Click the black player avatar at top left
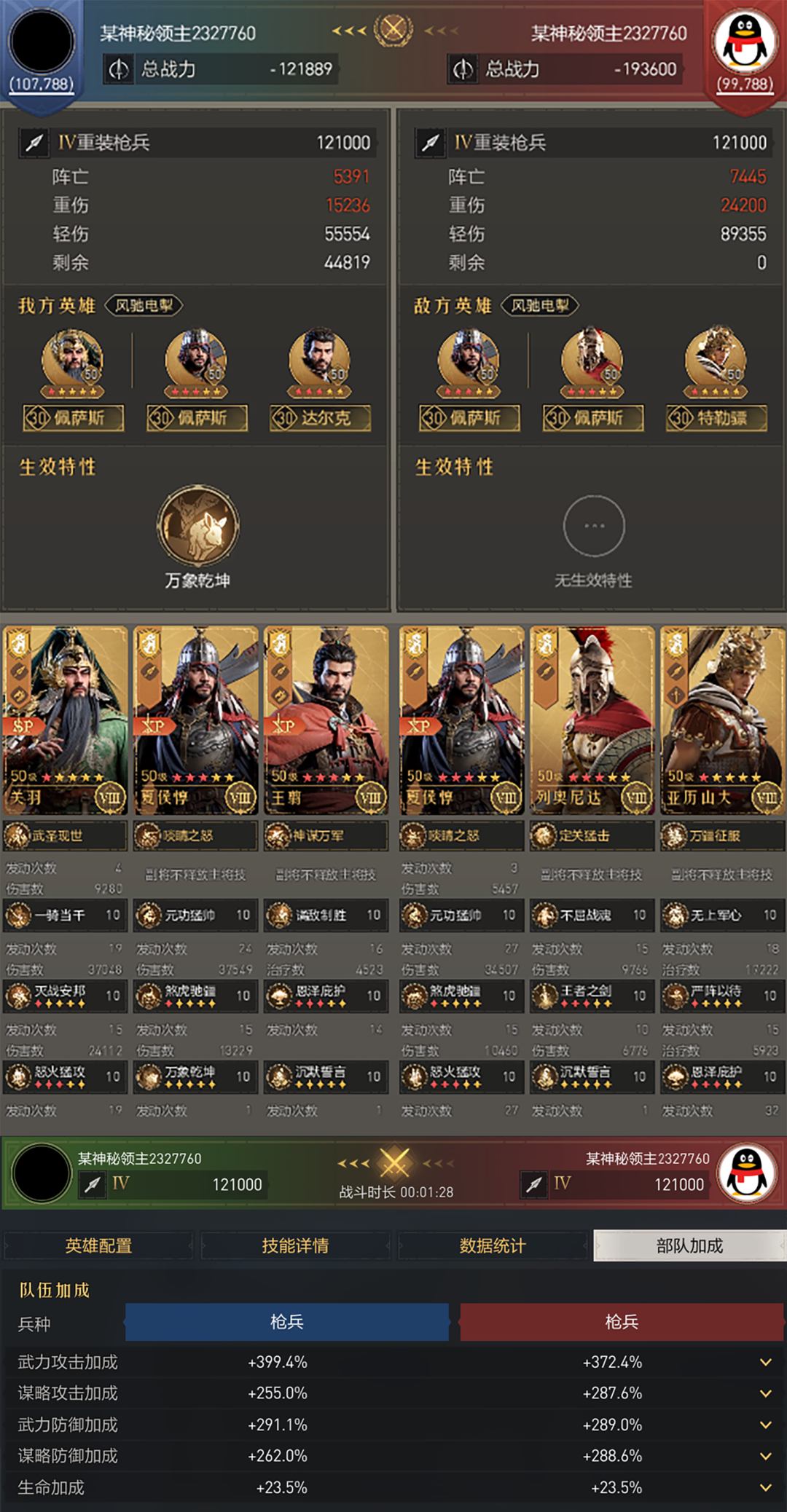This screenshot has height=1512, width=787. pos(42,42)
